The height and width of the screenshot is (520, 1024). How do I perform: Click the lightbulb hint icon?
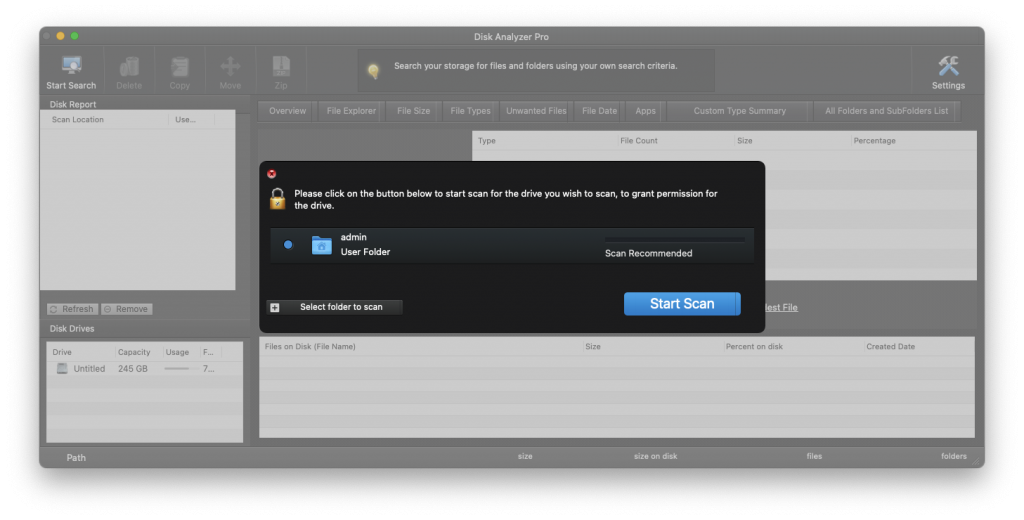click(374, 71)
